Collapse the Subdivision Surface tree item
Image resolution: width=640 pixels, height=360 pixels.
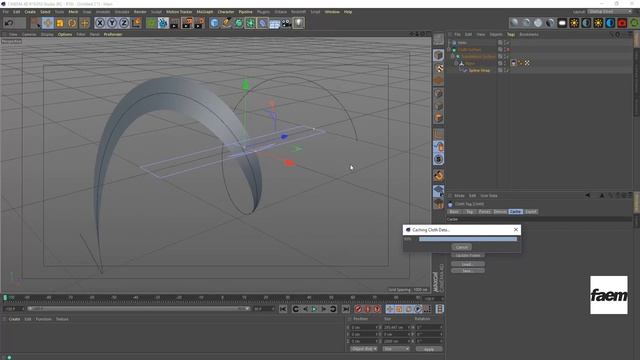[453, 56]
